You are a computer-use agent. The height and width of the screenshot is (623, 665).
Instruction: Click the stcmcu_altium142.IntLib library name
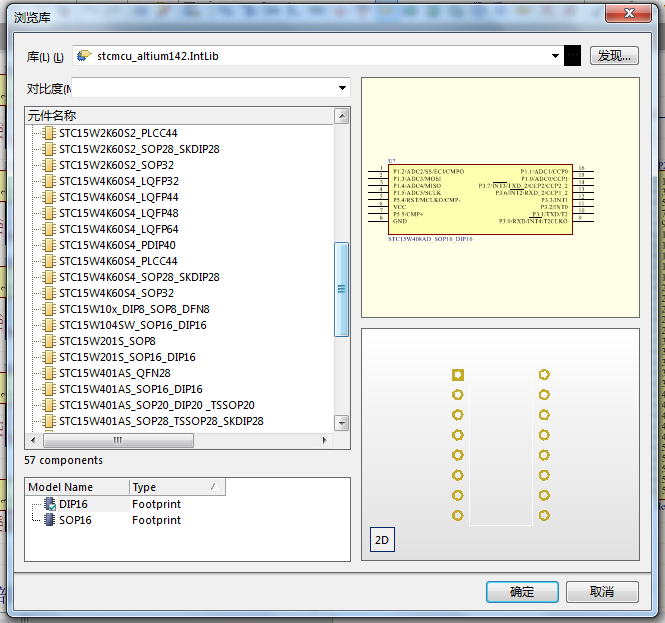coord(158,56)
